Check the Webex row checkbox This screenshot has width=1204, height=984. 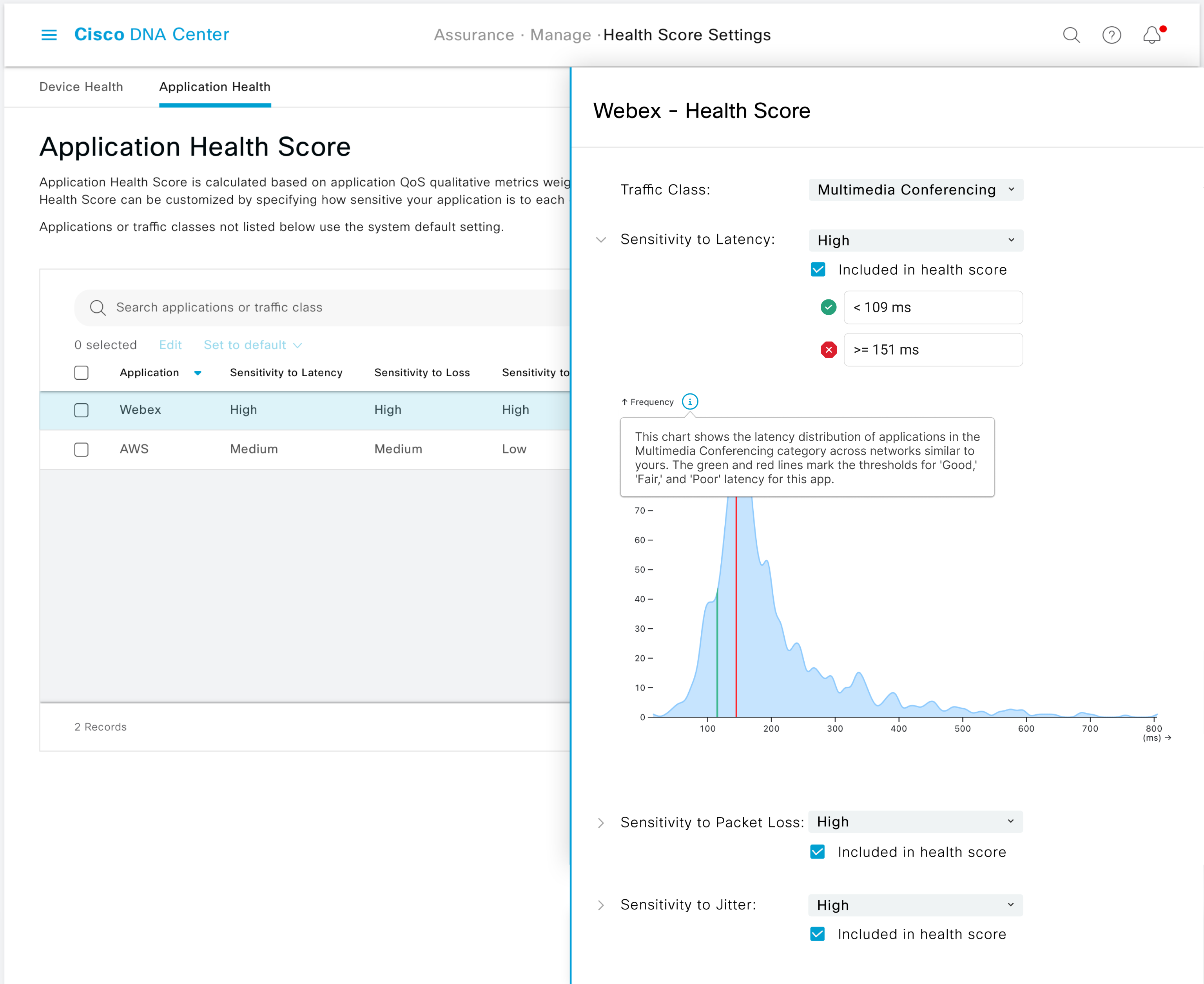point(82,410)
